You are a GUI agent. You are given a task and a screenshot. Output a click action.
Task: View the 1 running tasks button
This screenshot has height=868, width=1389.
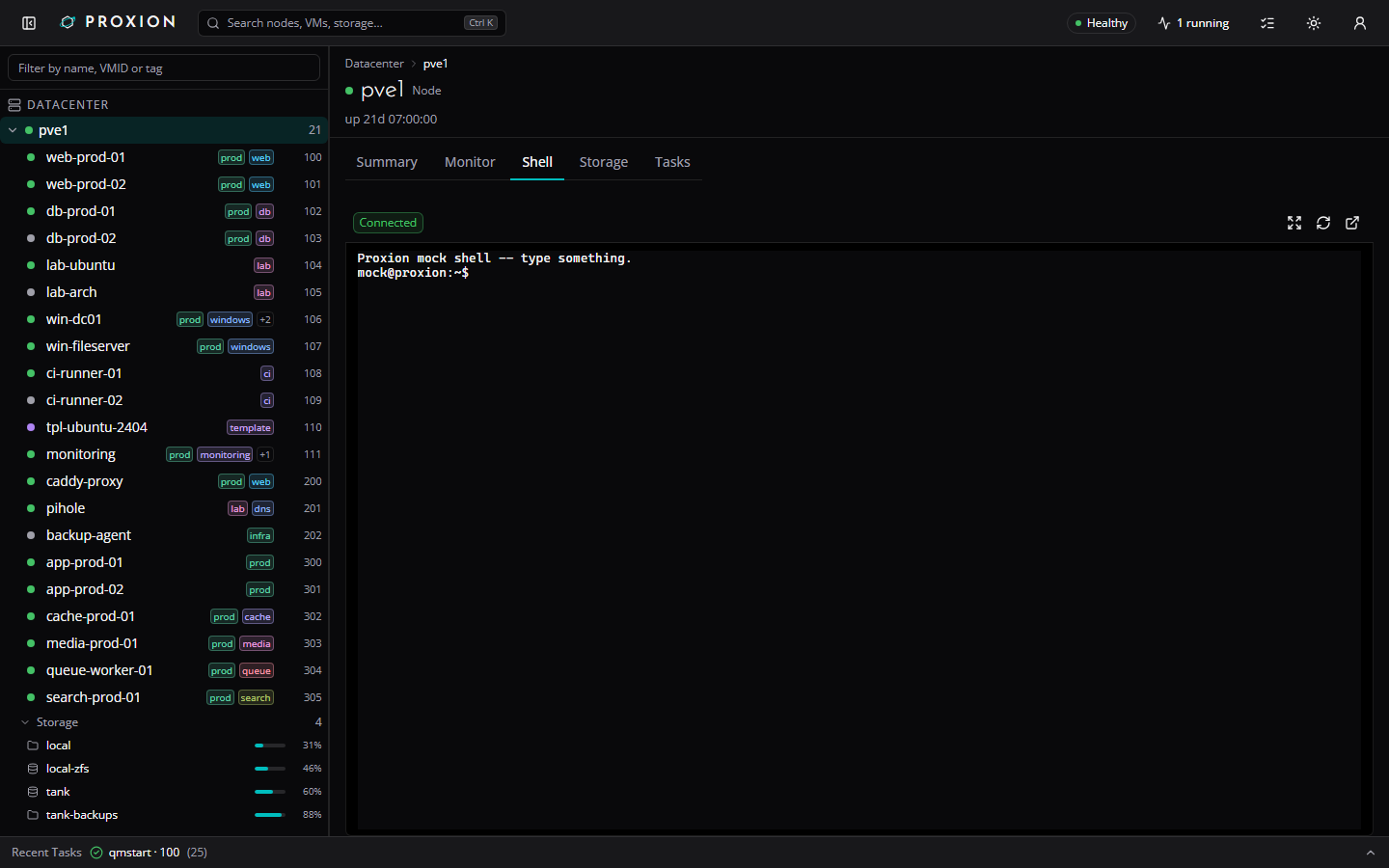(1193, 23)
